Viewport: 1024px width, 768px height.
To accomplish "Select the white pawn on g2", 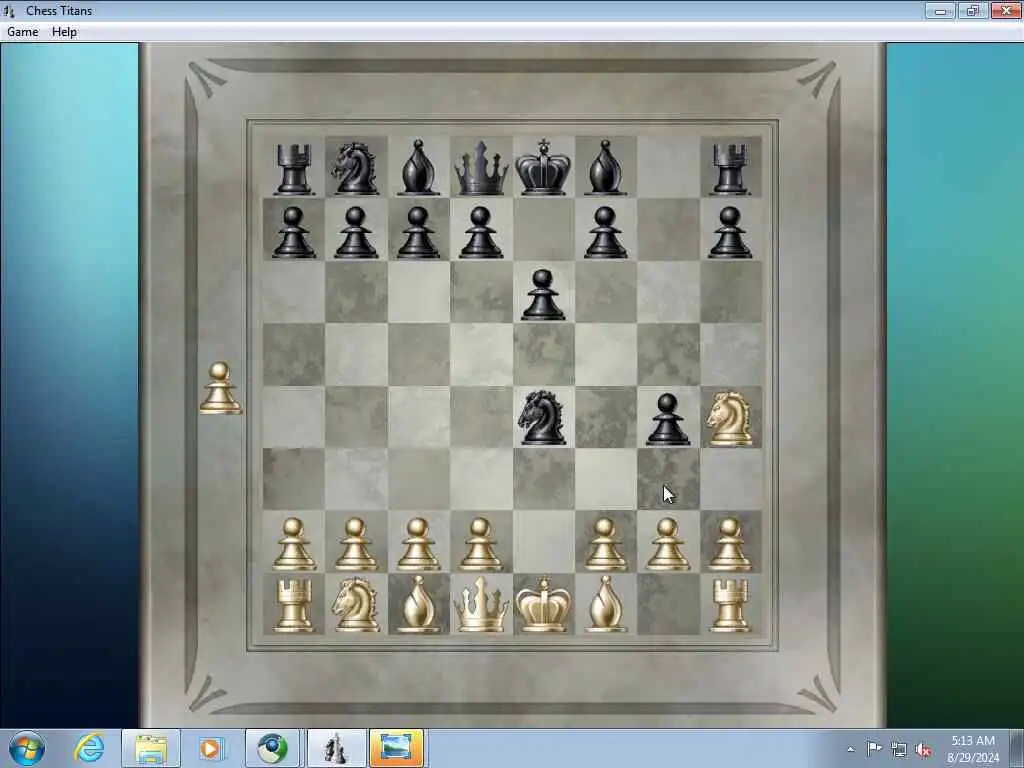I will pos(667,544).
